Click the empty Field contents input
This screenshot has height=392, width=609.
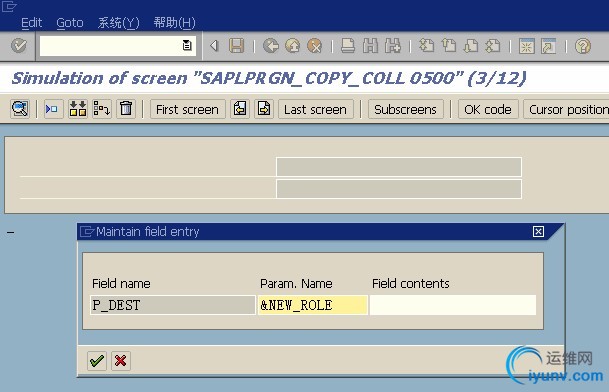(453, 305)
